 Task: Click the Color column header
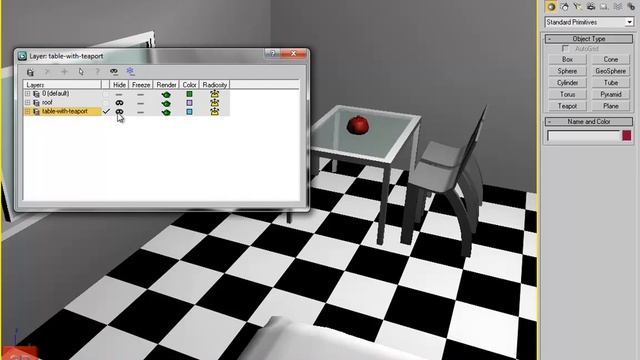click(x=189, y=85)
